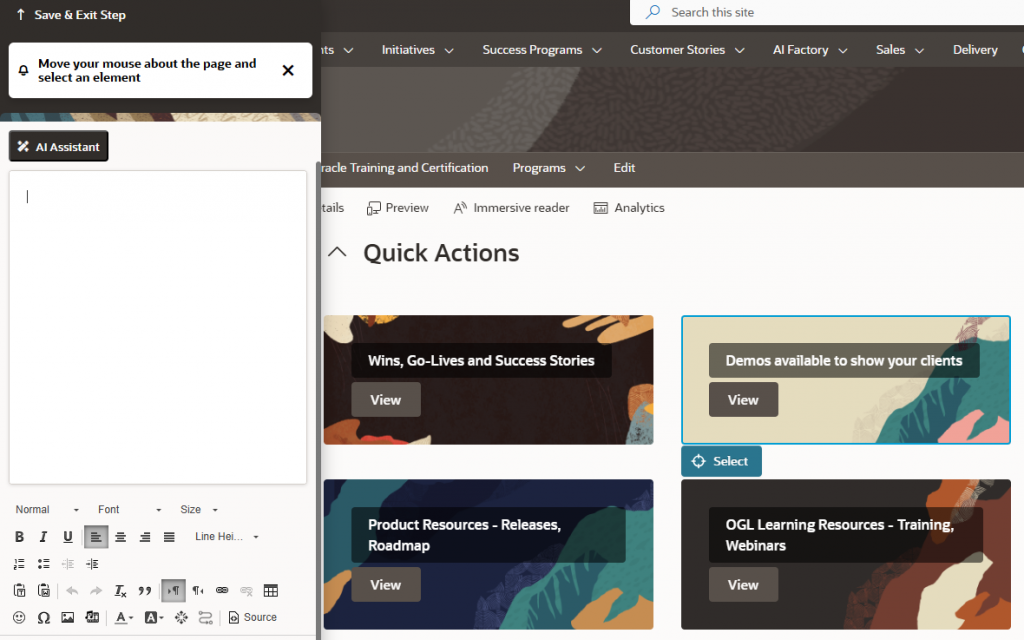Image resolution: width=1024 pixels, height=640 pixels.
Task: Open the Programs submenu
Action: [549, 168]
